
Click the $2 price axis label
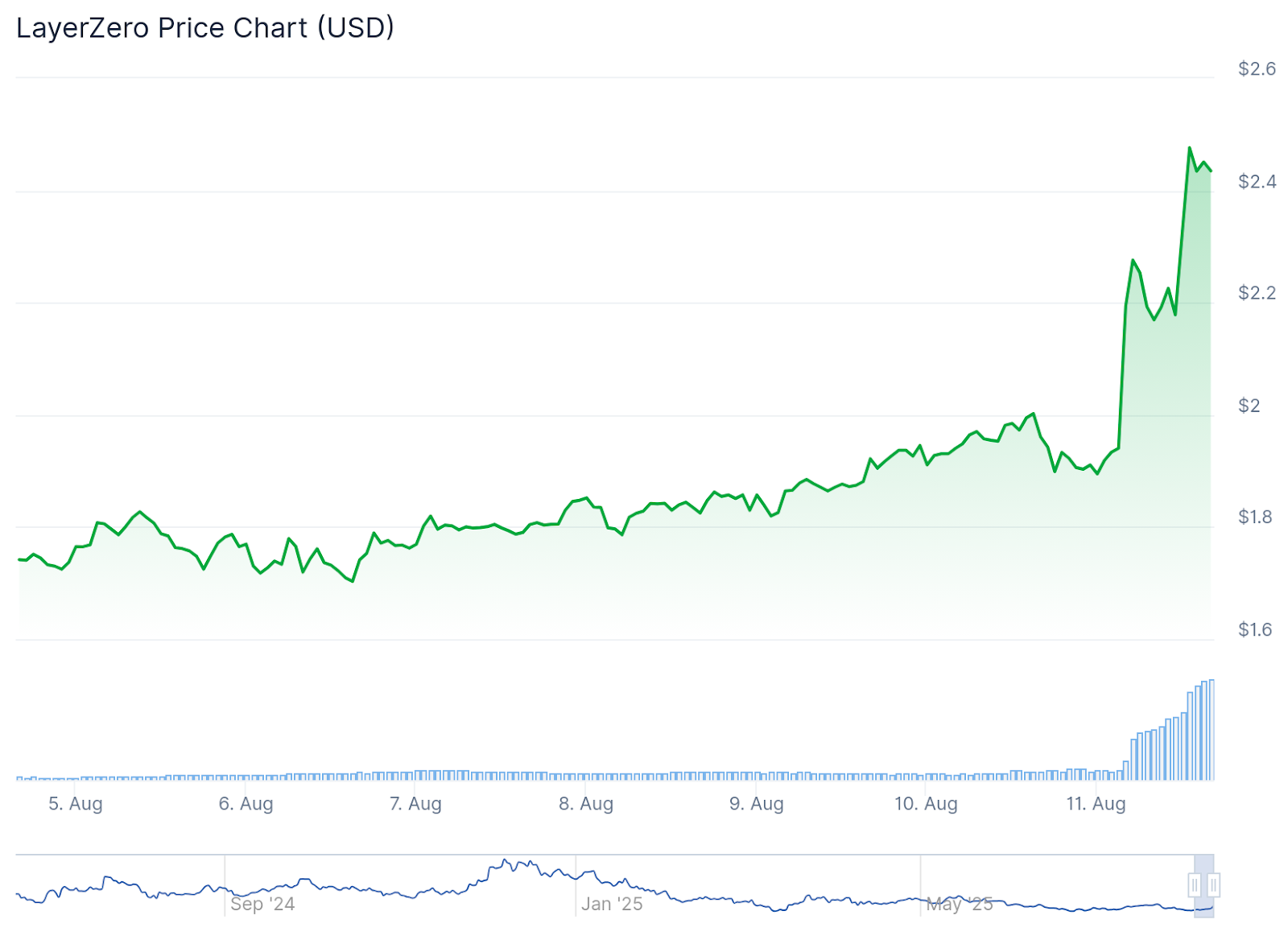(x=1249, y=406)
